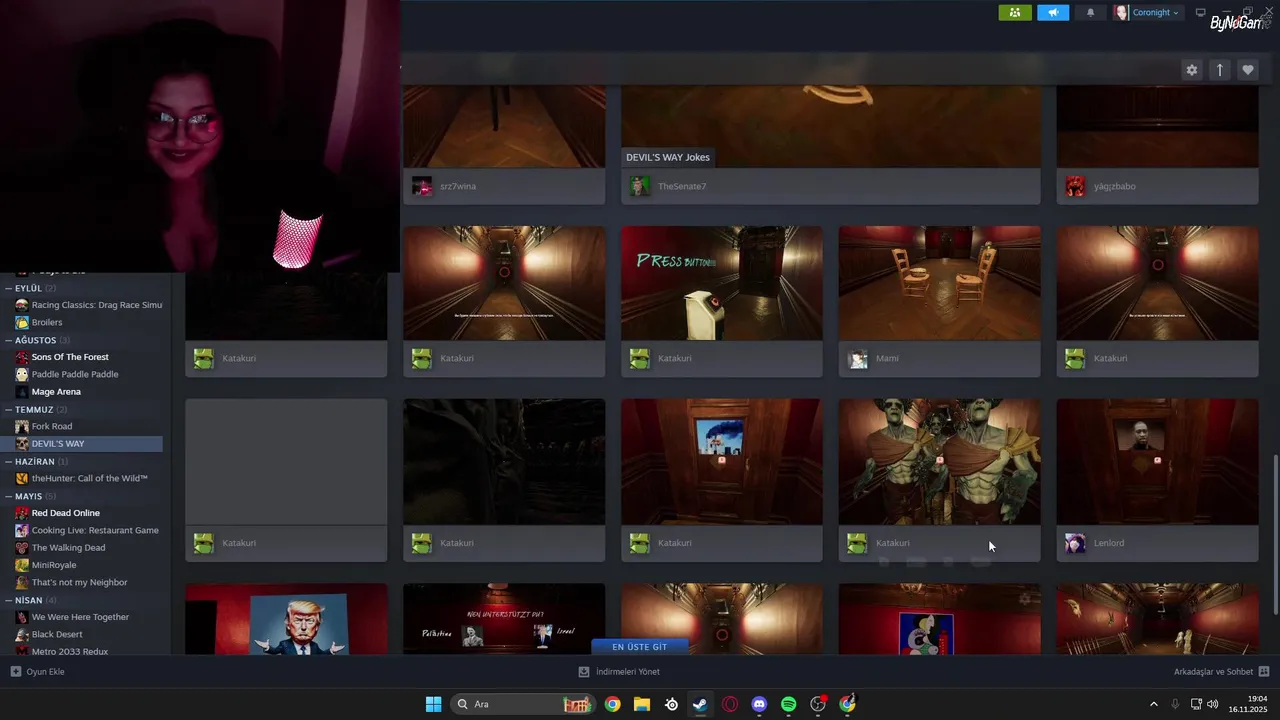Open the Coronight account dropdown
Viewport: 1280px width, 720px height.
point(1147,13)
